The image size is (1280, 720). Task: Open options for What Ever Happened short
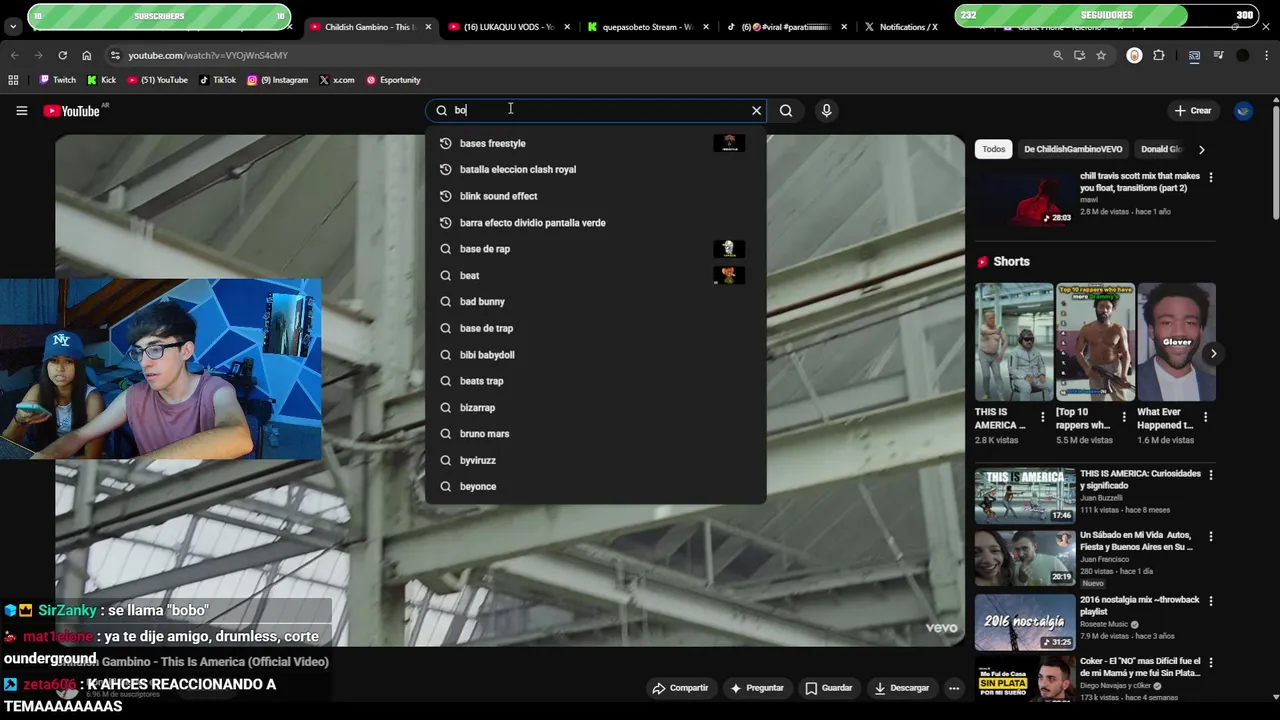click(x=1205, y=417)
